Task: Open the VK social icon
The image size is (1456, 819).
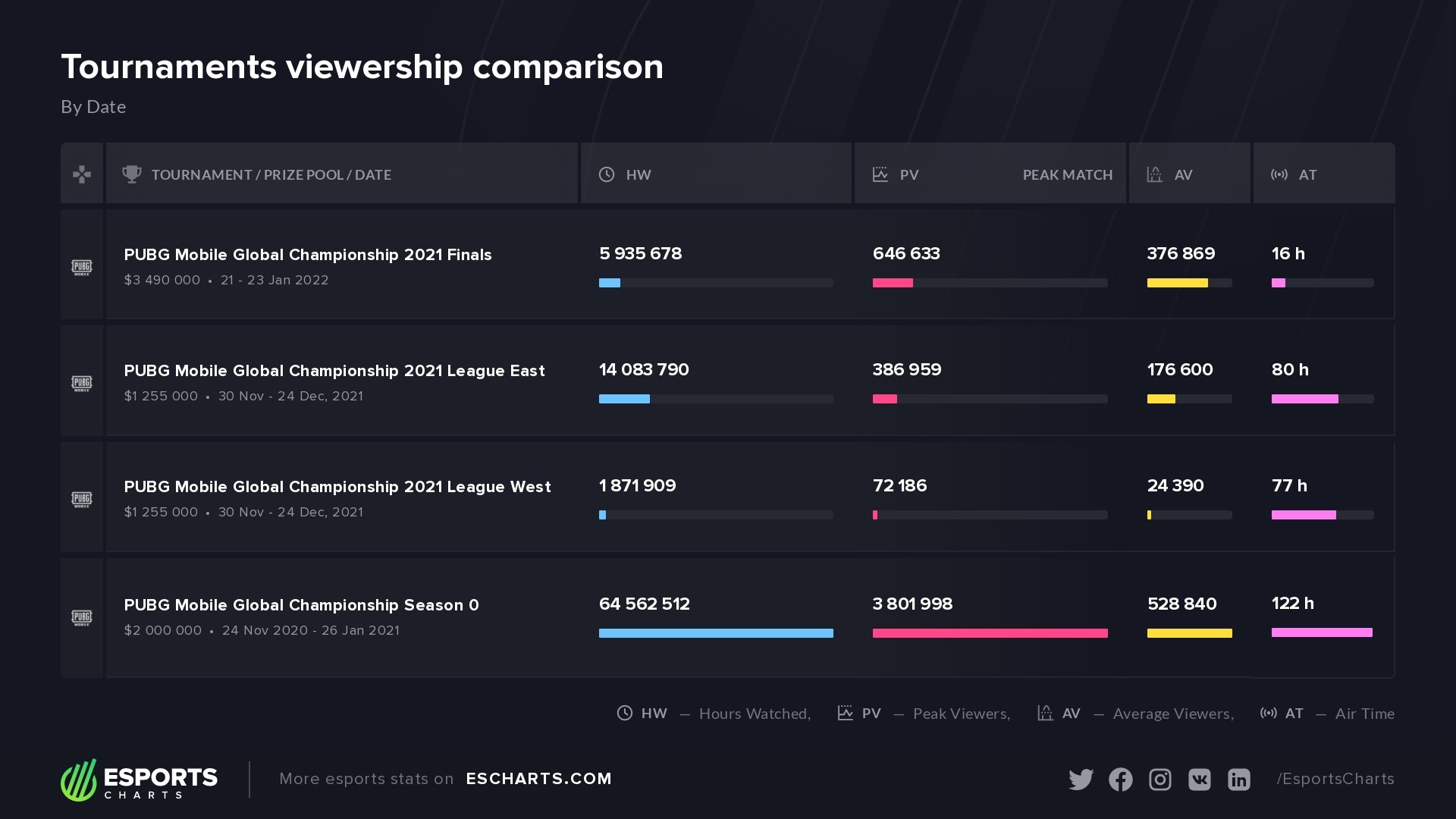Action: [x=1200, y=780]
